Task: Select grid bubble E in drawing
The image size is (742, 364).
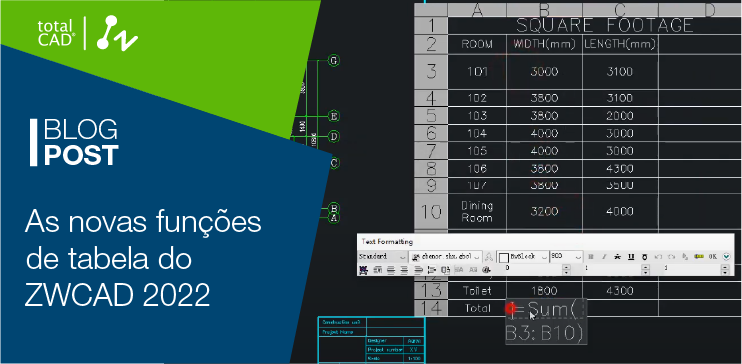Action: (x=334, y=116)
